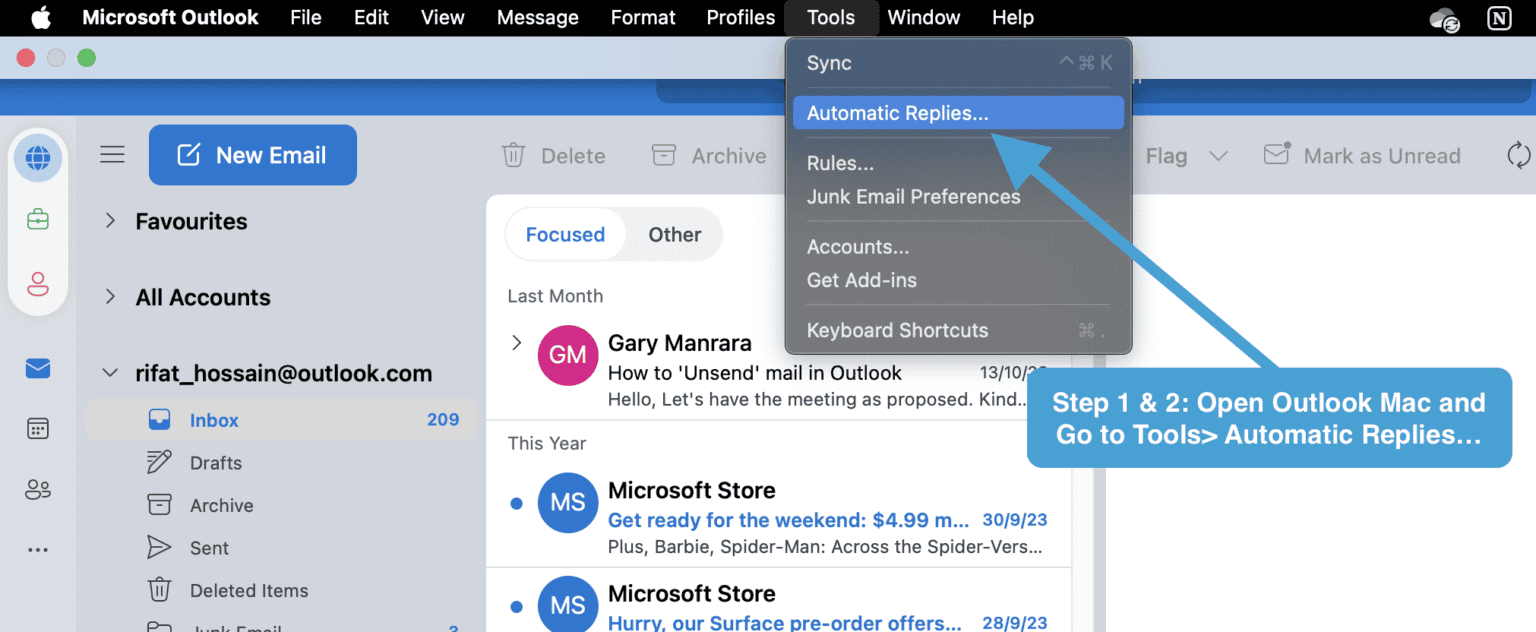Viewport: 1536px width, 632px height.
Task: Click the red contact account icon
Action: pyautogui.click(x=37, y=284)
